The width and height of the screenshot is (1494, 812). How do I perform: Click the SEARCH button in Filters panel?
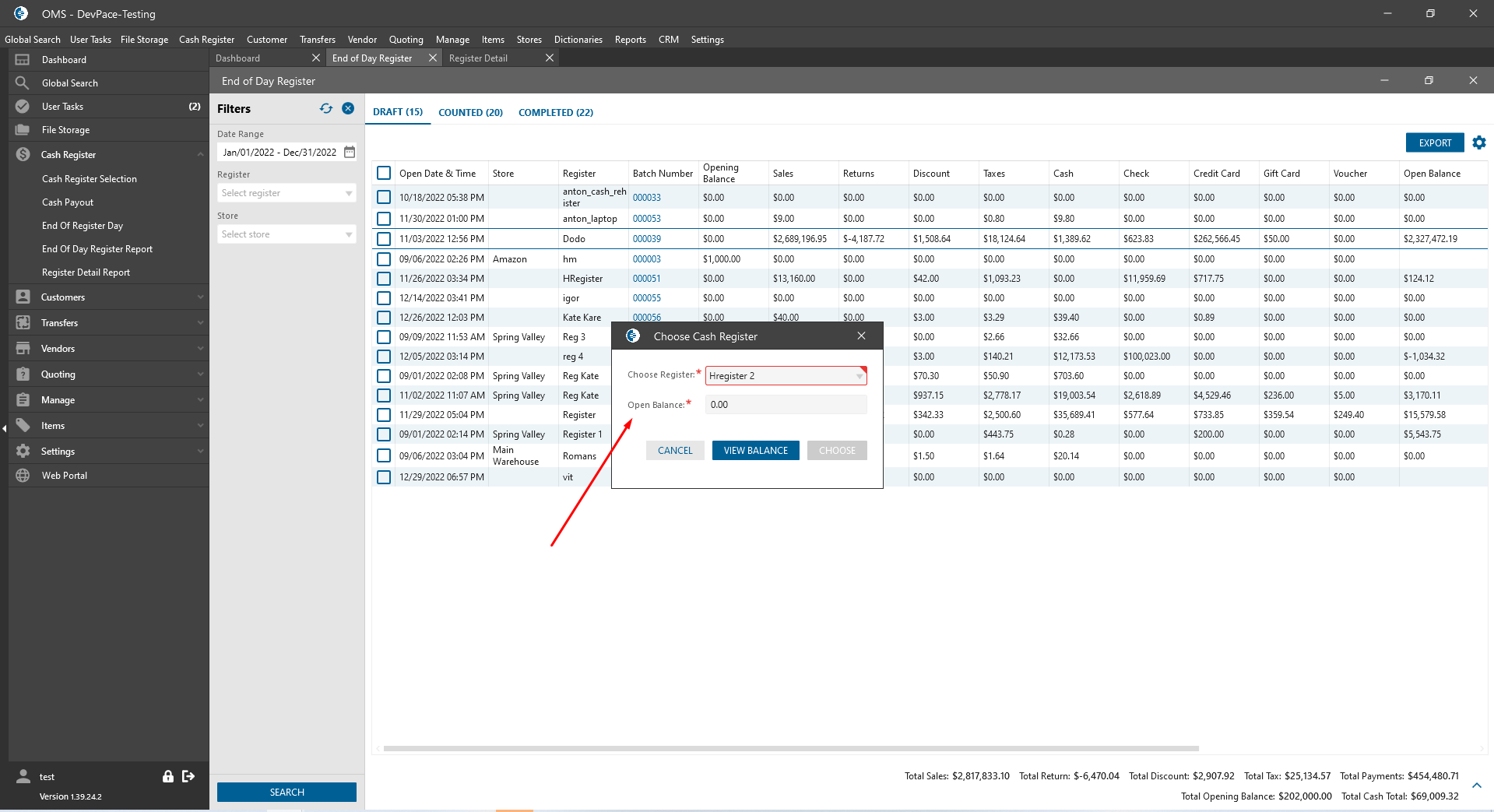pos(286,793)
